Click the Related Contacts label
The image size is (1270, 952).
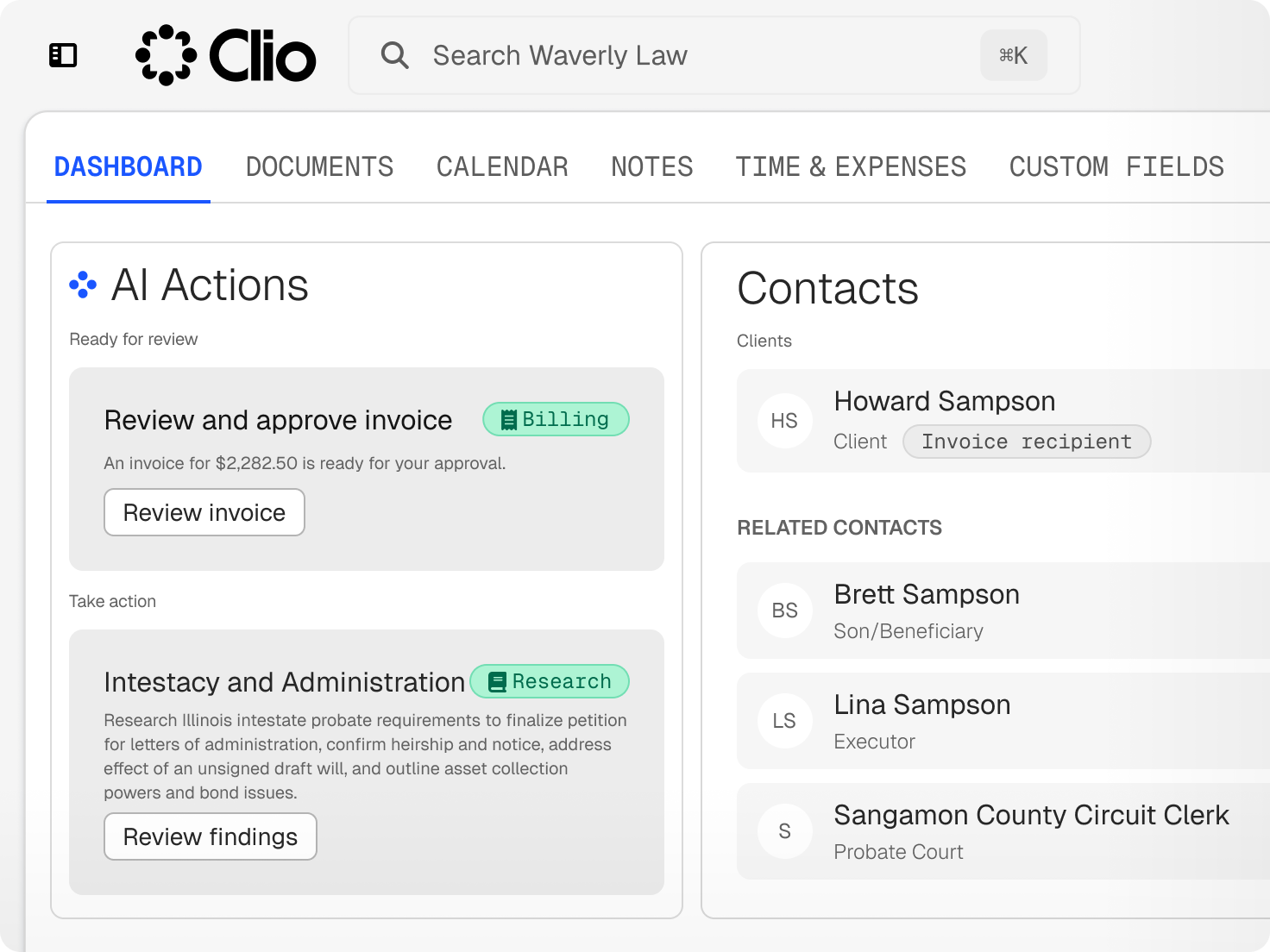[x=839, y=528]
